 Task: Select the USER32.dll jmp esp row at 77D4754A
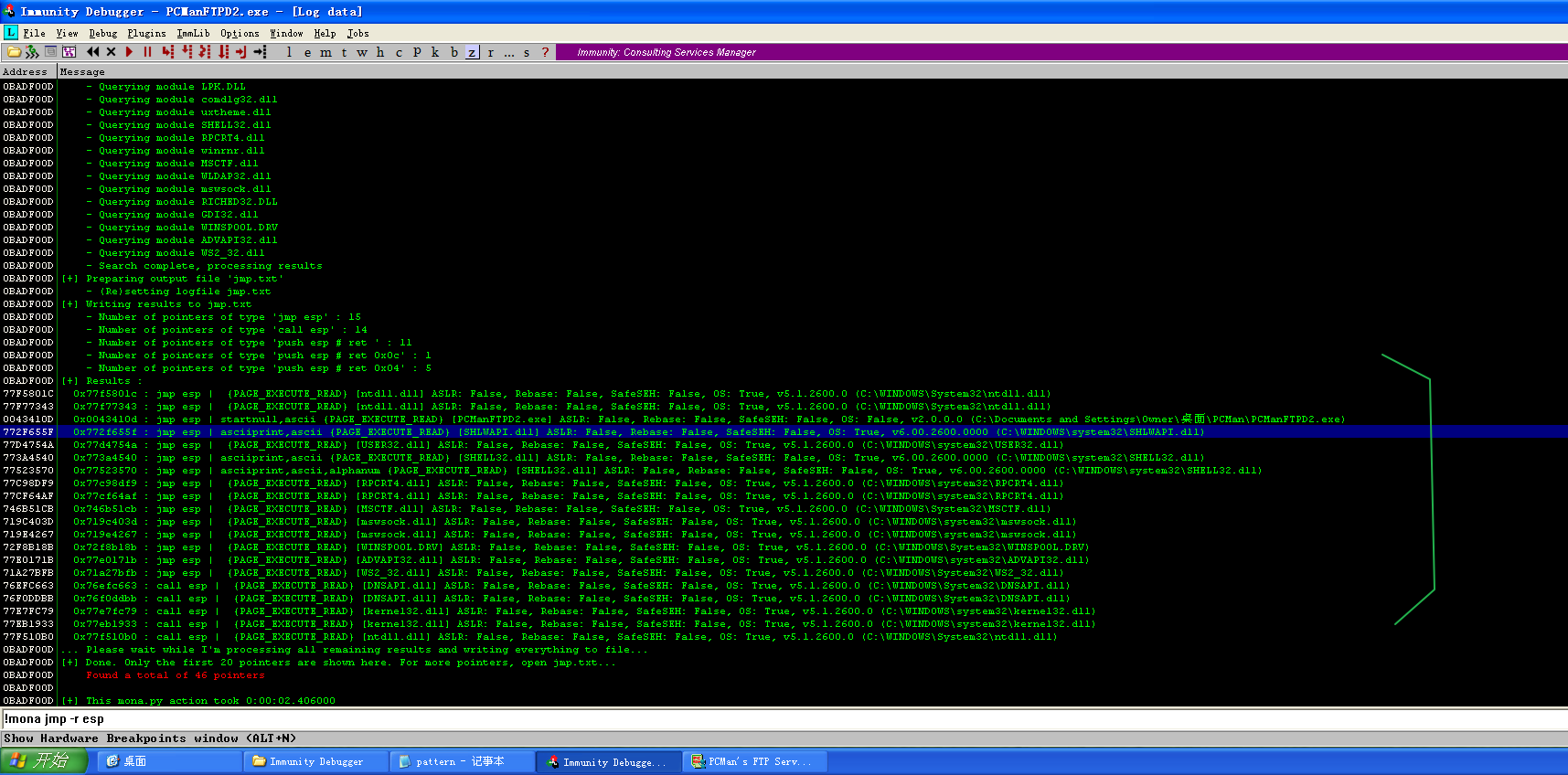(784, 445)
